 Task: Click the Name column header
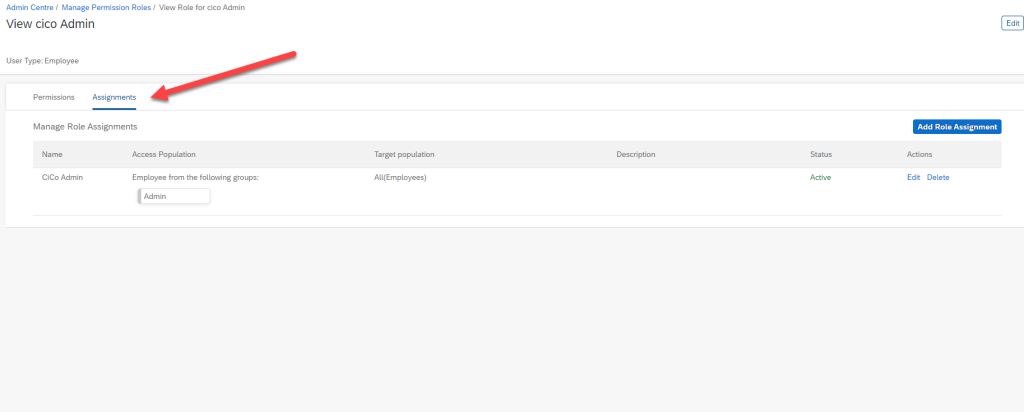tap(52, 155)
